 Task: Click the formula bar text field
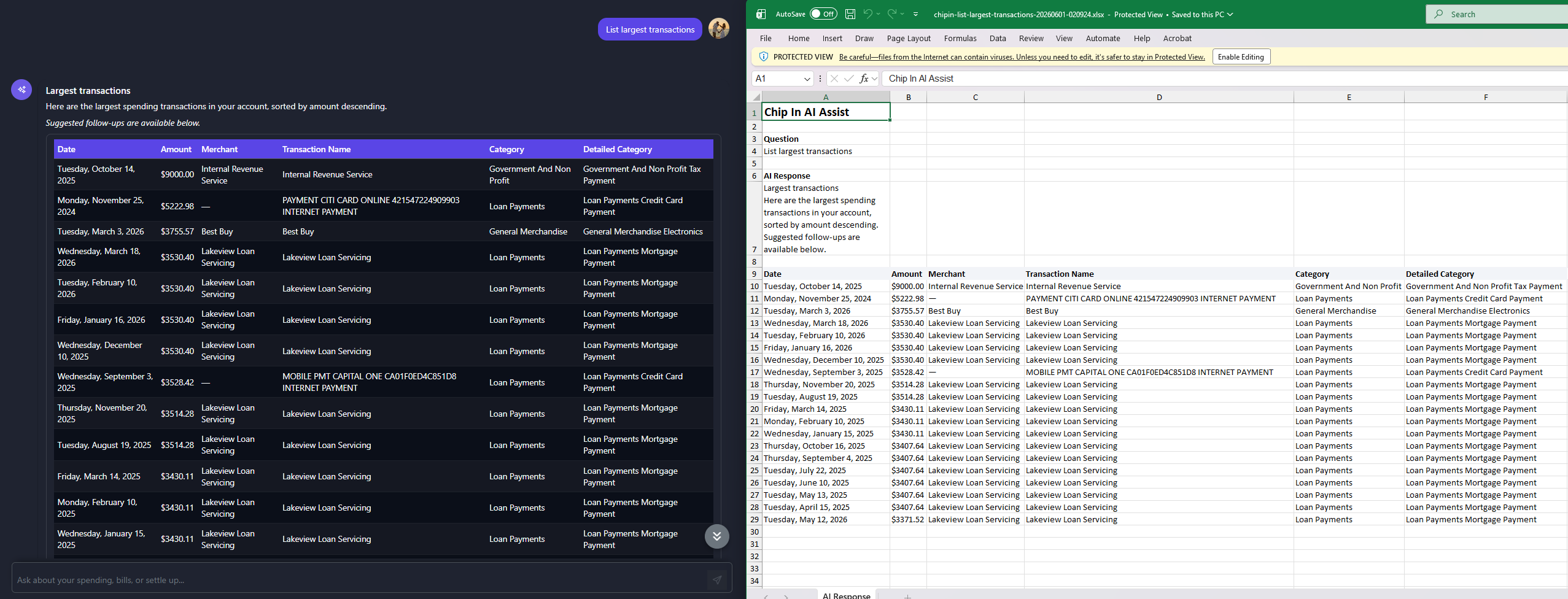pos(1225,79)
